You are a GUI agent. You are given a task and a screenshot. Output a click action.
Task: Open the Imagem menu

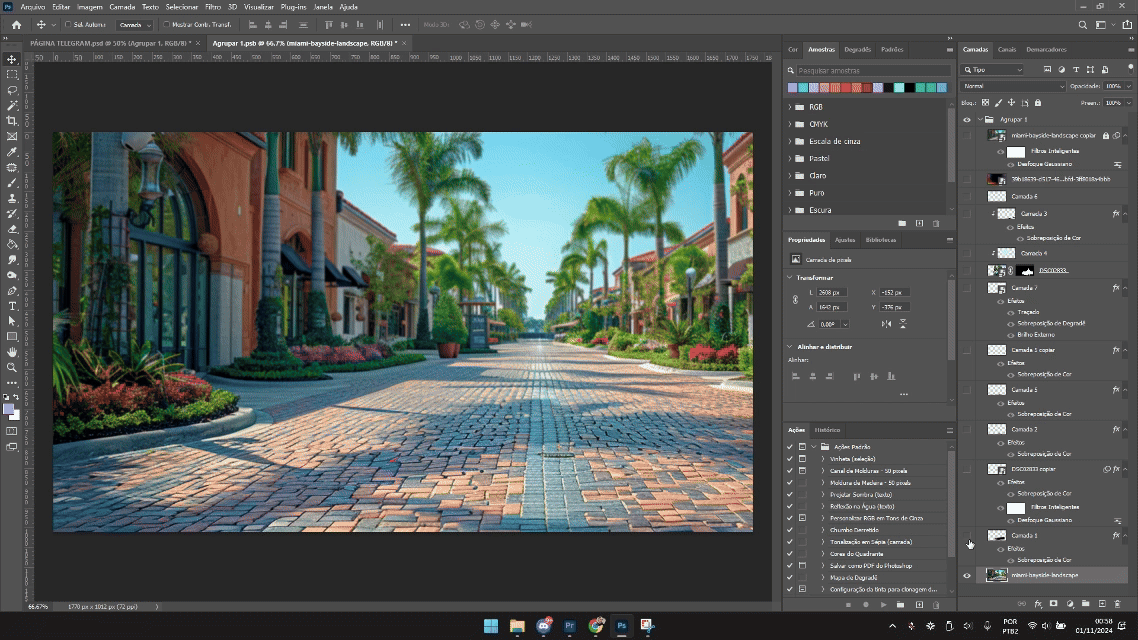click(89, 7)
